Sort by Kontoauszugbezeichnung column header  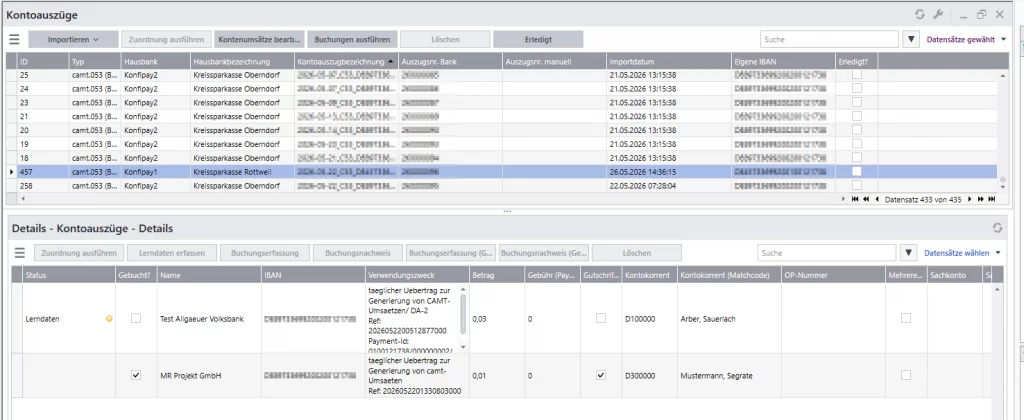346,61
